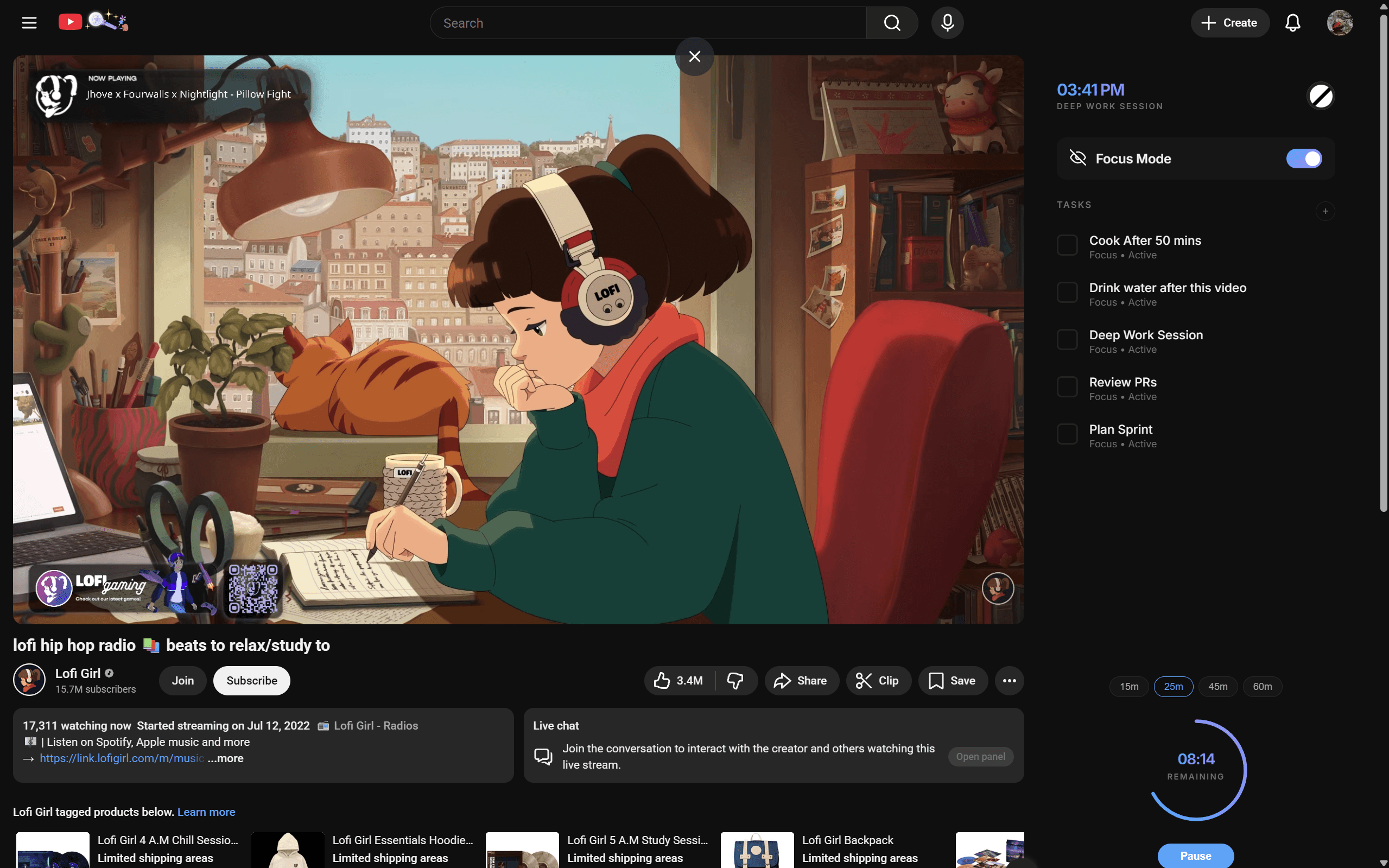
Task: Open the guide with the hamburger icon
Action: tap(29, 22)
